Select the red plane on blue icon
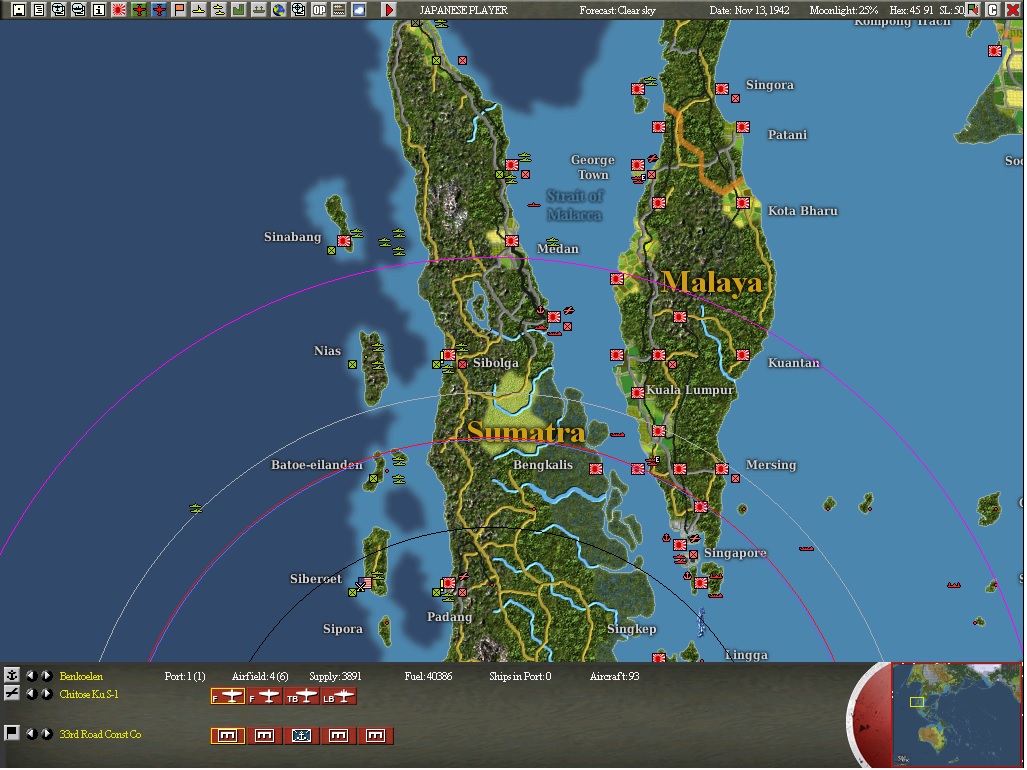This screenshot has width=1027, height=770. pos(159,10)
